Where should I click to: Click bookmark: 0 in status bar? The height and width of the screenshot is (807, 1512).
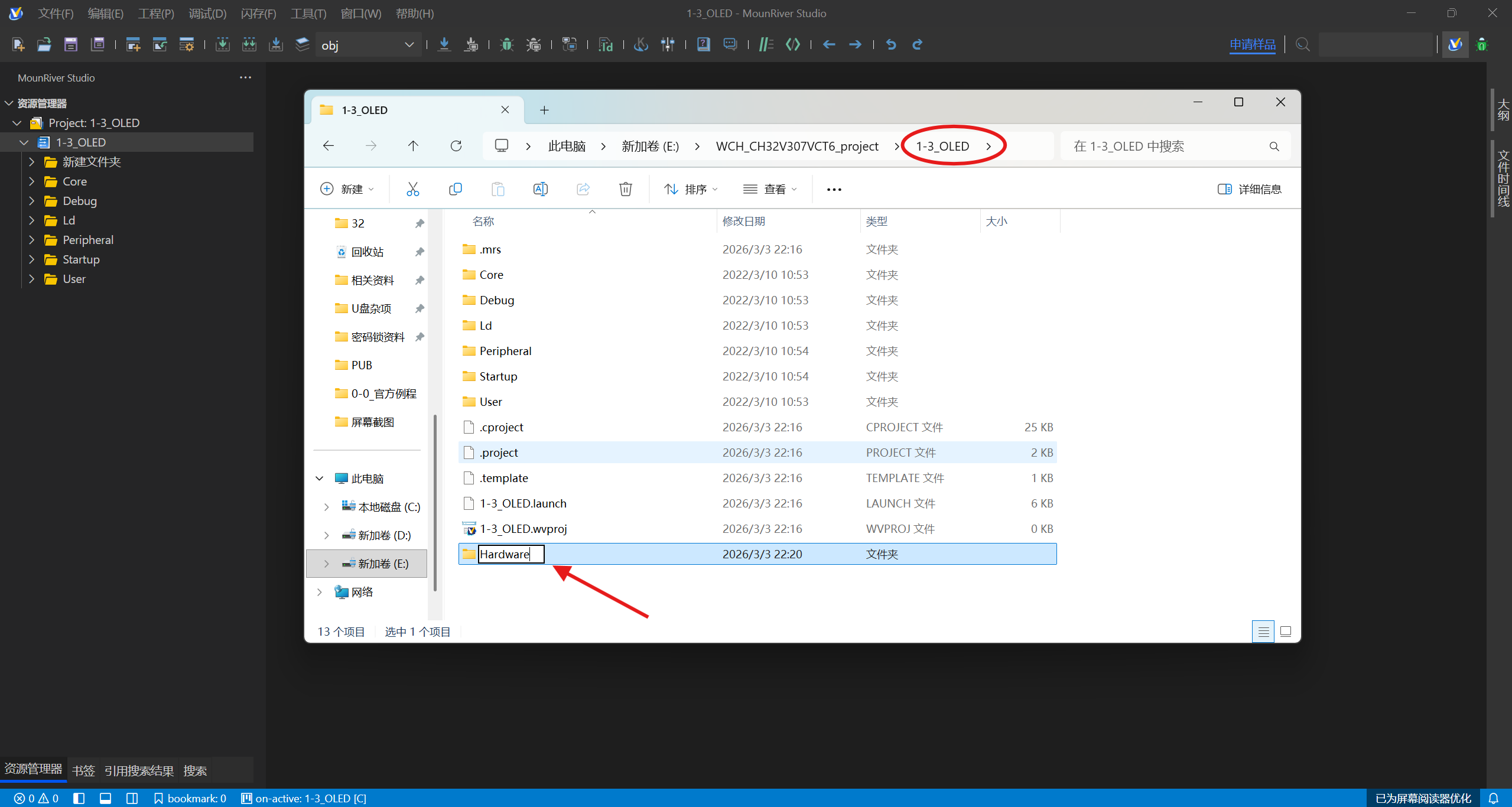coord(190,798)
